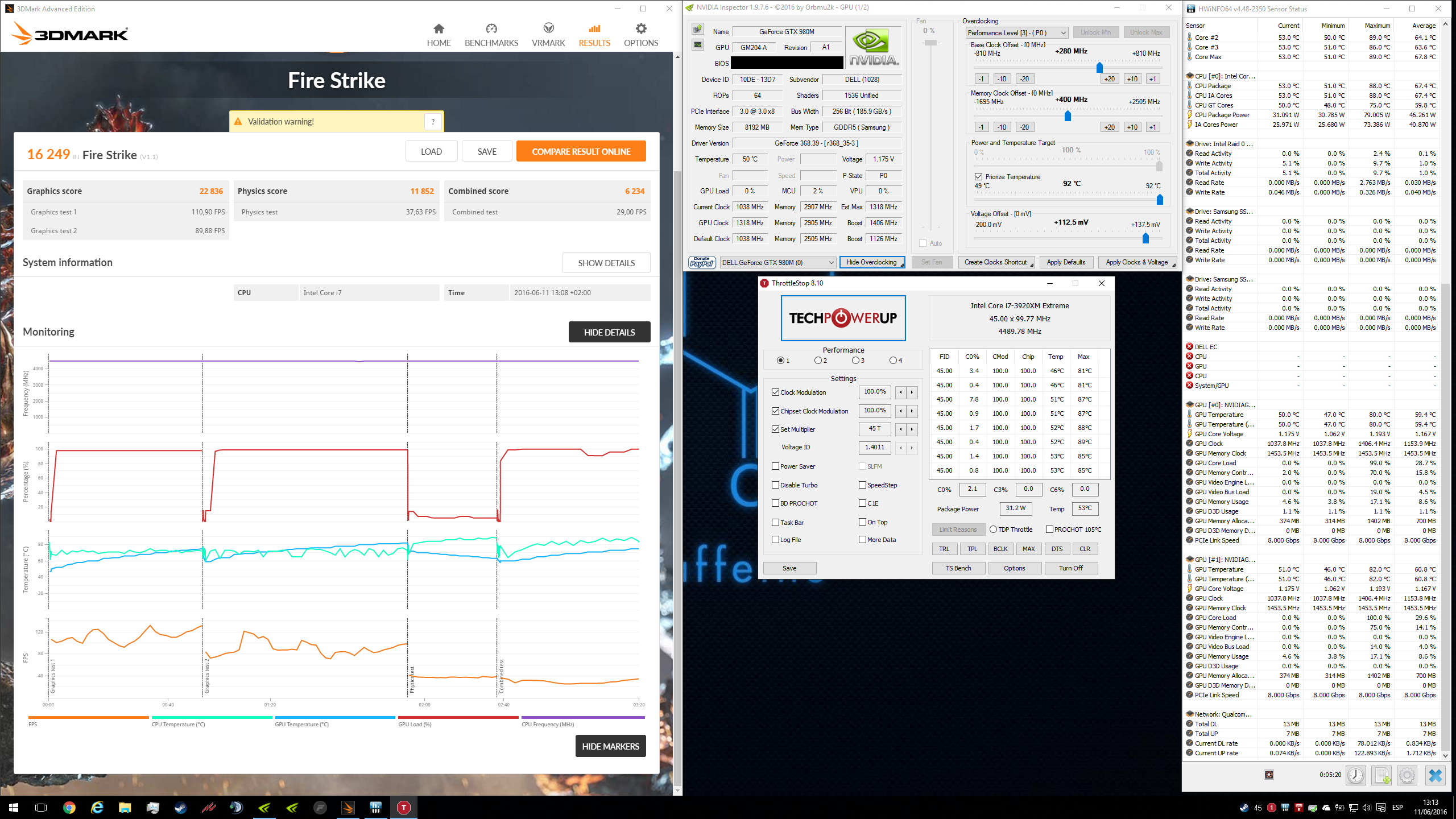Image resolution: width=1456 pixels, height=819 pixels.
Task: Increase the Set Multiplier value arrow
Action: click(x=912, y=429)
